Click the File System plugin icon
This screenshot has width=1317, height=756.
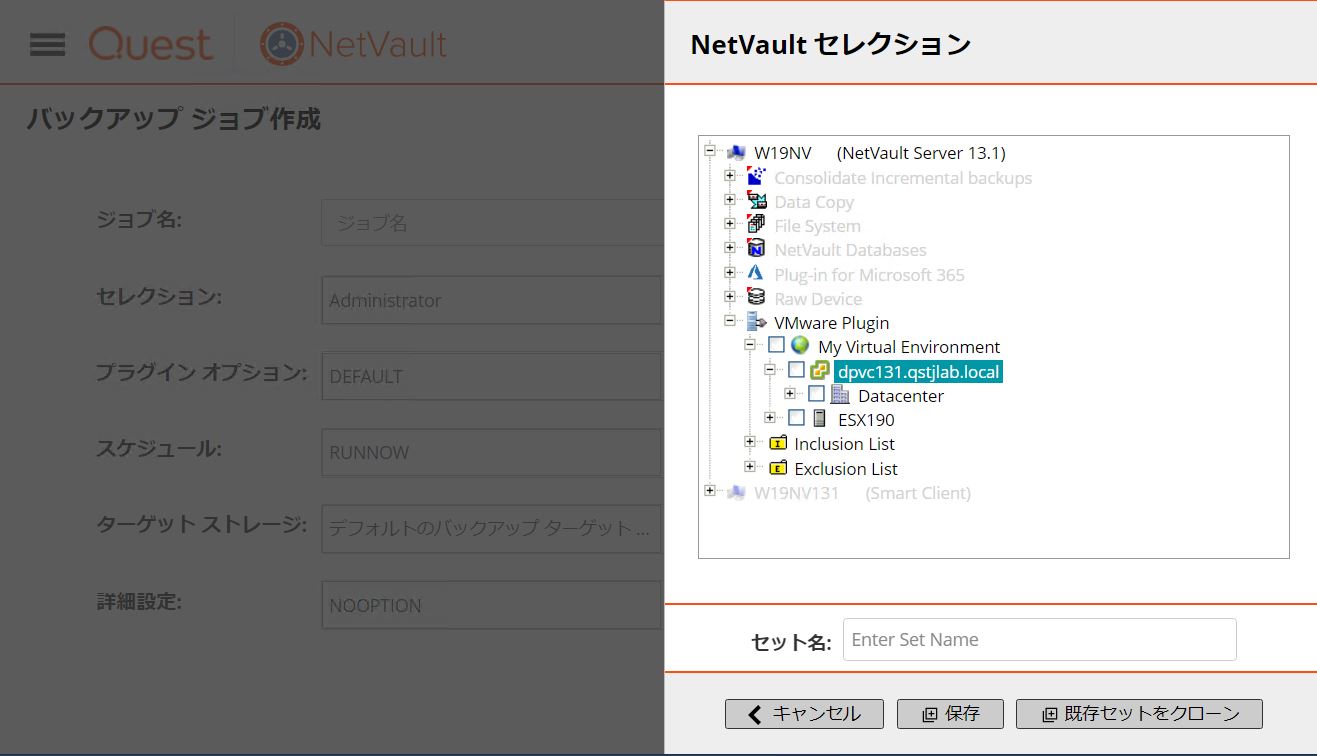point(757,225)
